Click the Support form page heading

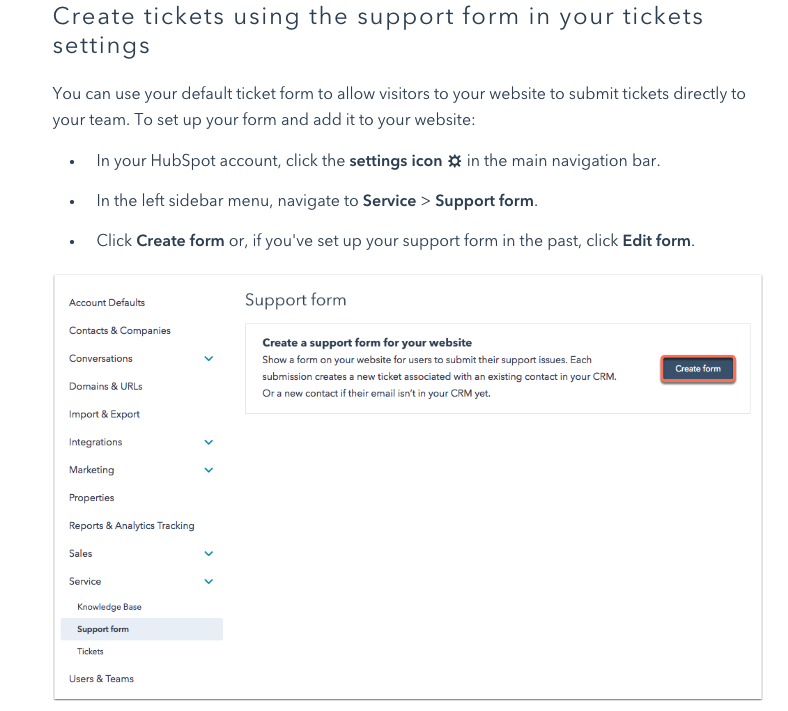(295, 300)
